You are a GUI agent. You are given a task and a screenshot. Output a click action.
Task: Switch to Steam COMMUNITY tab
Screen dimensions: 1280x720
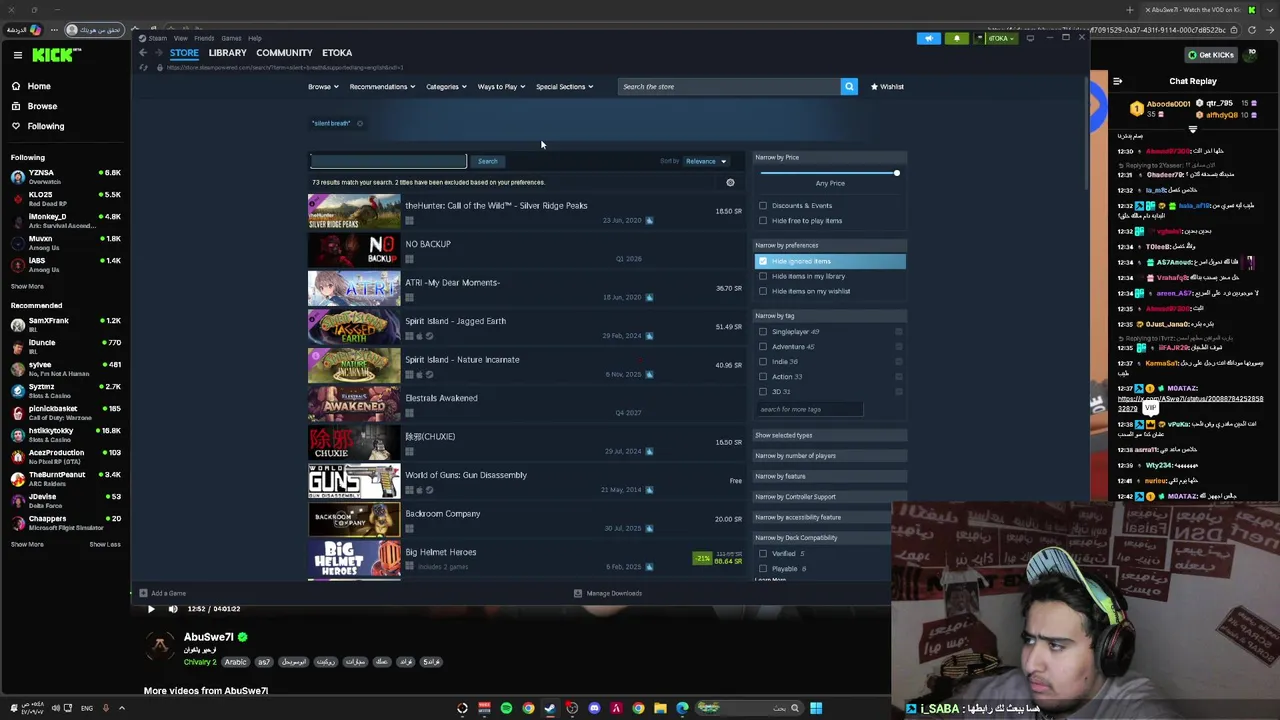284,52
